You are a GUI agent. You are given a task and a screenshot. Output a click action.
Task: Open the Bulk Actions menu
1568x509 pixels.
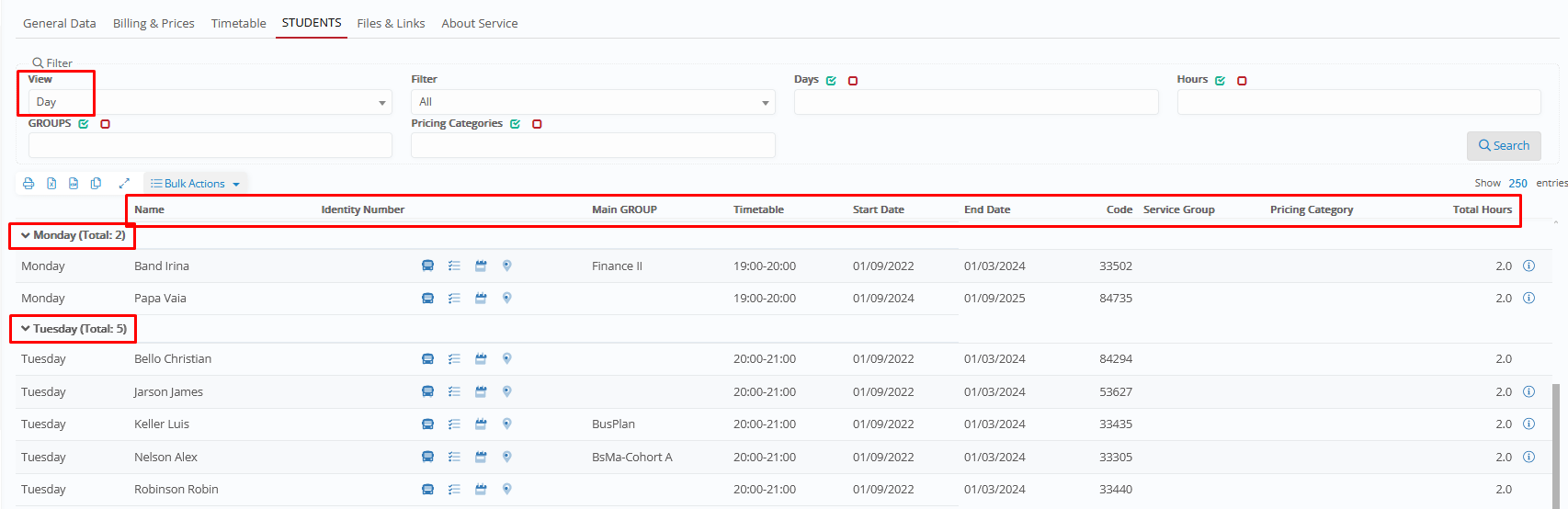(195, 184)
